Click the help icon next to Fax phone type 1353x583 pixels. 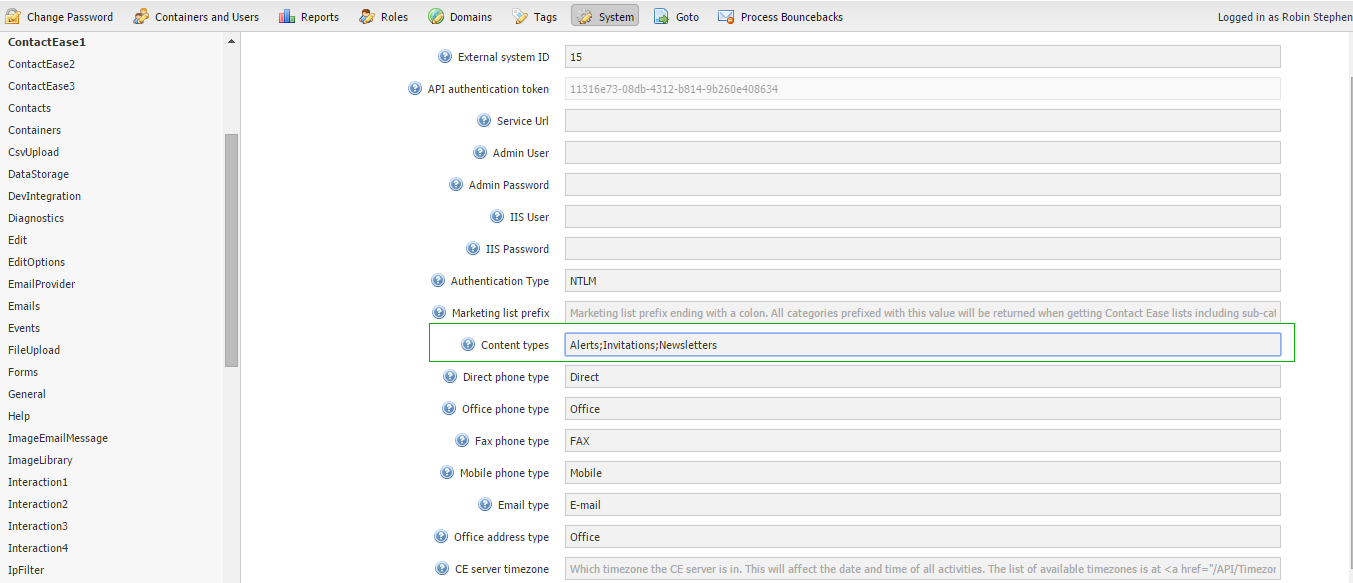pyautogui.click(x=462, y=441)
